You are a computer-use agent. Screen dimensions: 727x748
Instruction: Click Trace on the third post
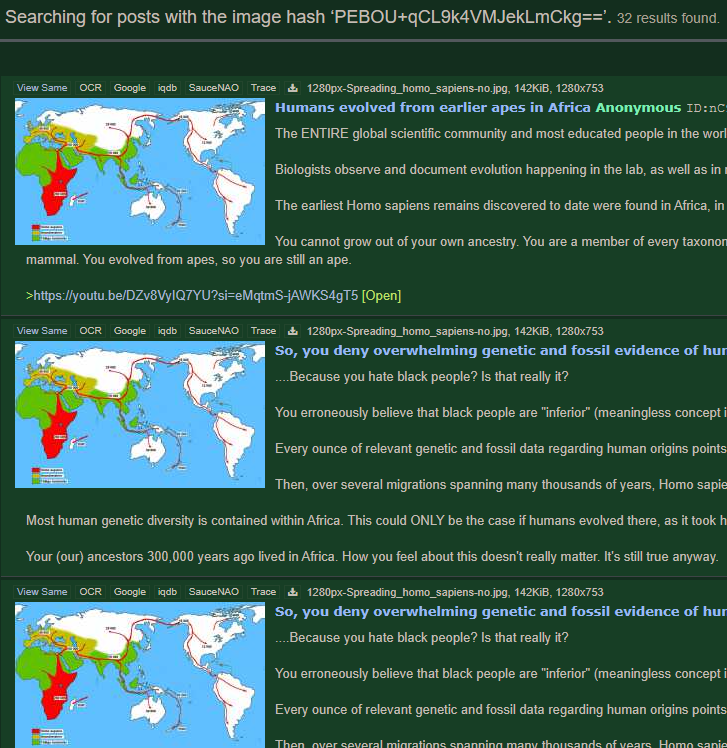[263, 592]
